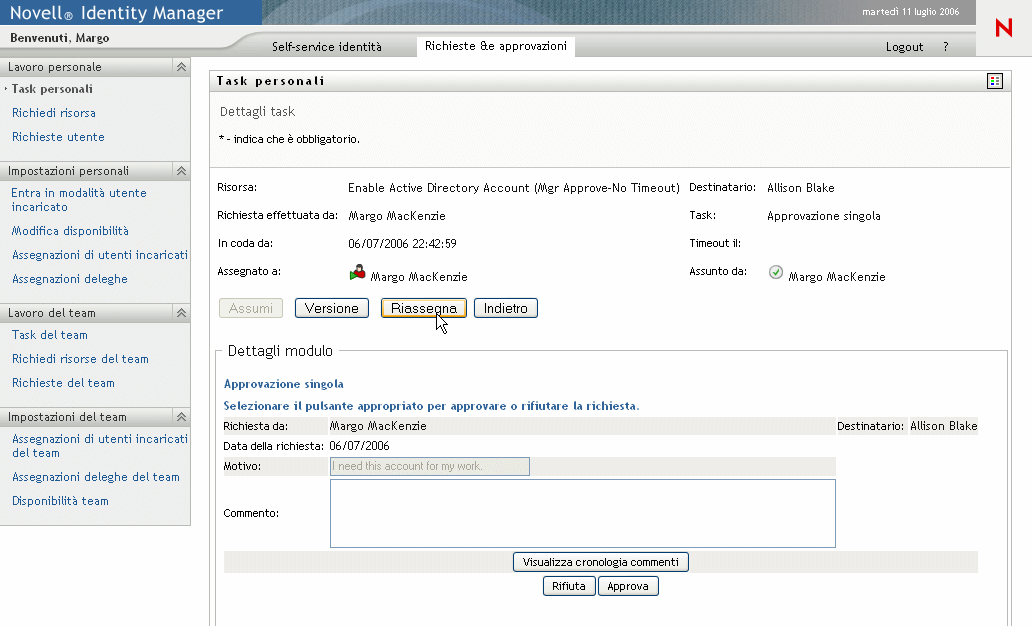Open Disponibilità team link

[x=60, y=501]
